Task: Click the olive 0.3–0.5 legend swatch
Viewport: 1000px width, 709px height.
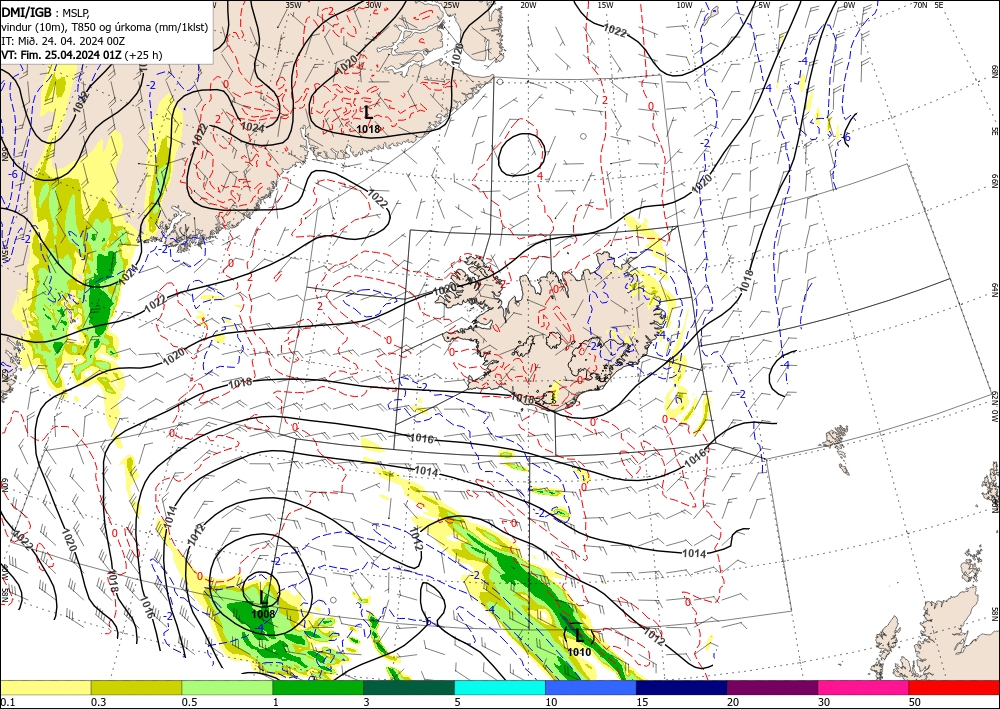Action: [x=136, y=687]
